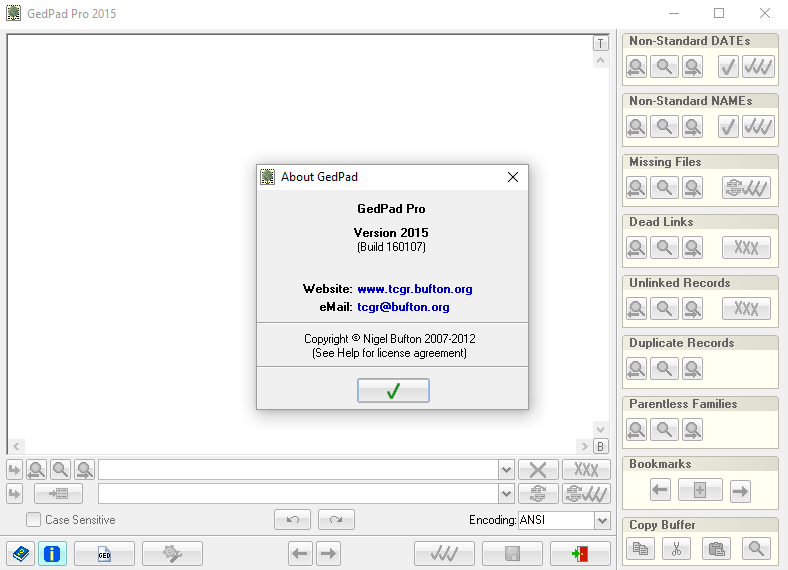The width and height of the screenshot is (788, 570).
Task: Find Non-Standard DATEs with magnifier icon
Action: pyautogui.click(x=664, y=67)
